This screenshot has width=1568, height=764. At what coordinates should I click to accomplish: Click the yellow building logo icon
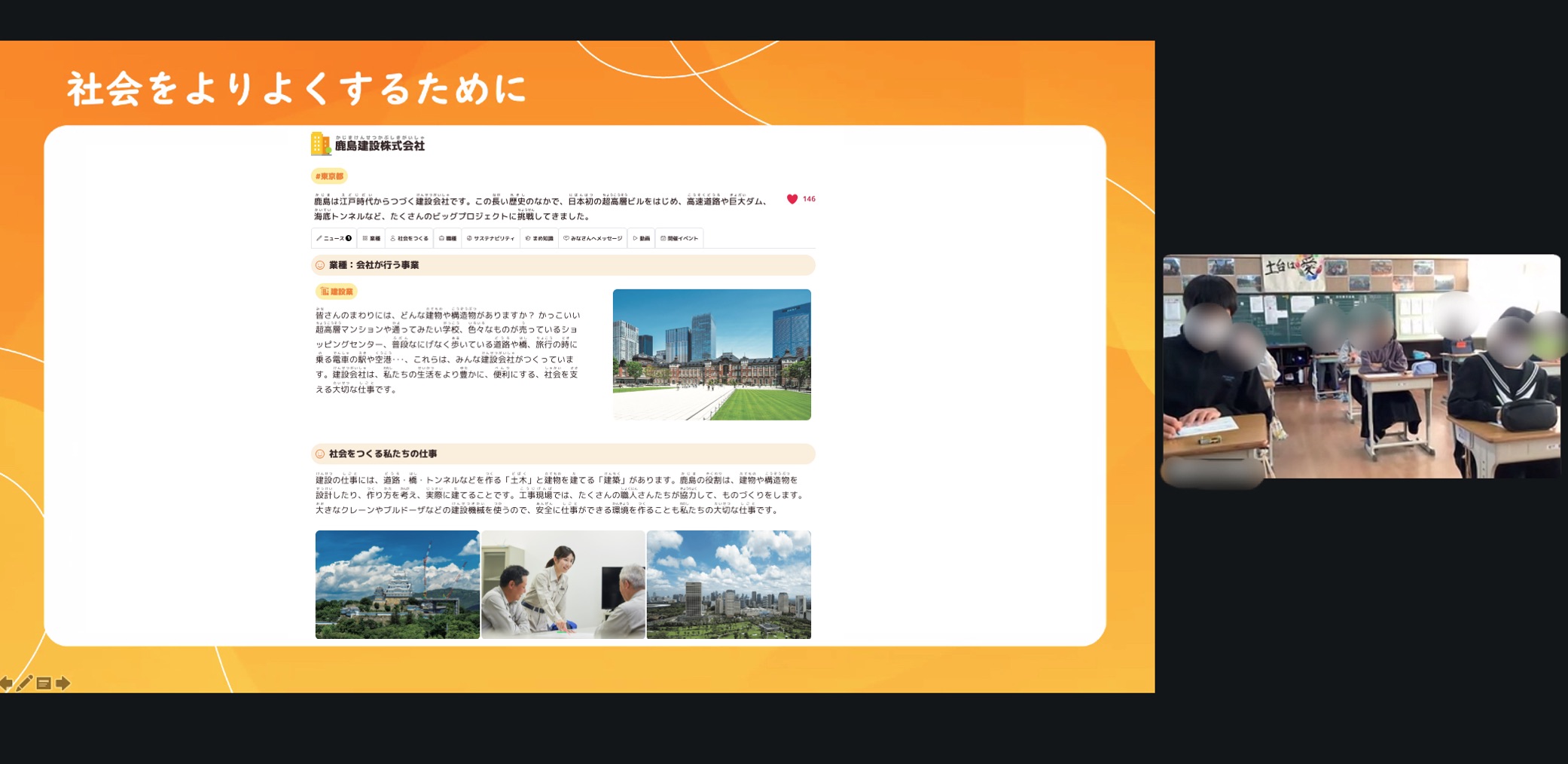320,143
